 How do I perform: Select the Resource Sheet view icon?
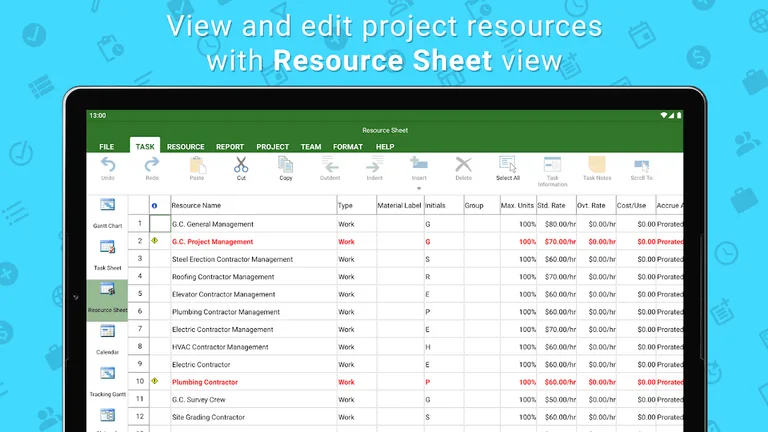[107, 289]
